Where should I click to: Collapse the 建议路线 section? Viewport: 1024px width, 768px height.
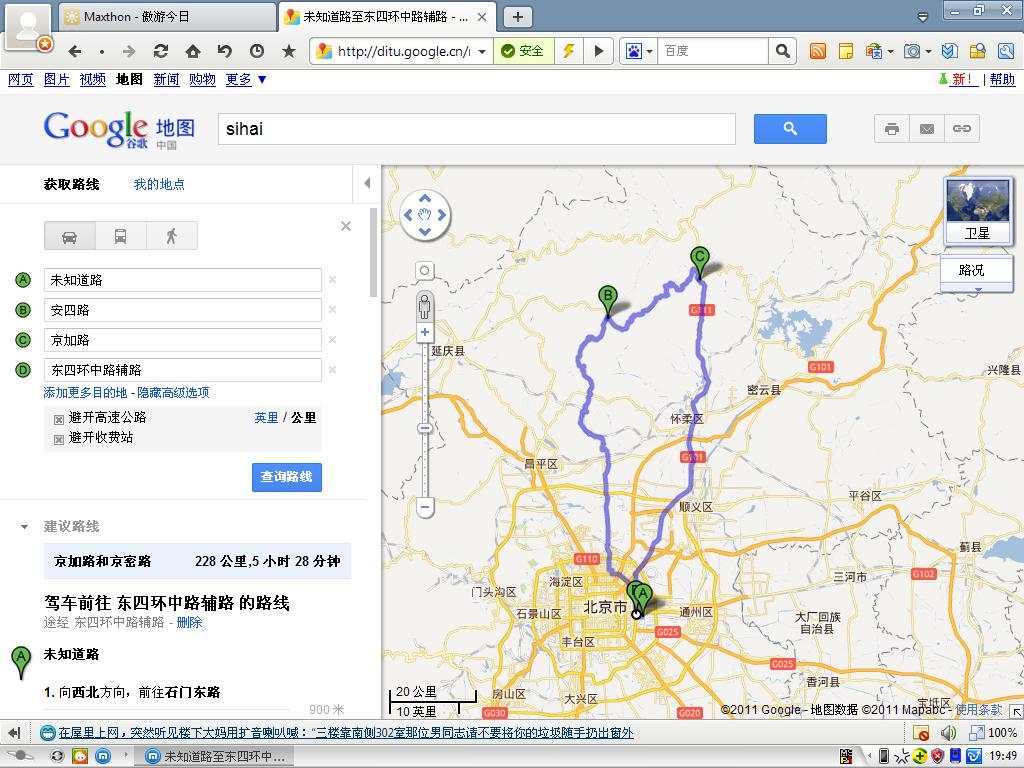point(25,527)
